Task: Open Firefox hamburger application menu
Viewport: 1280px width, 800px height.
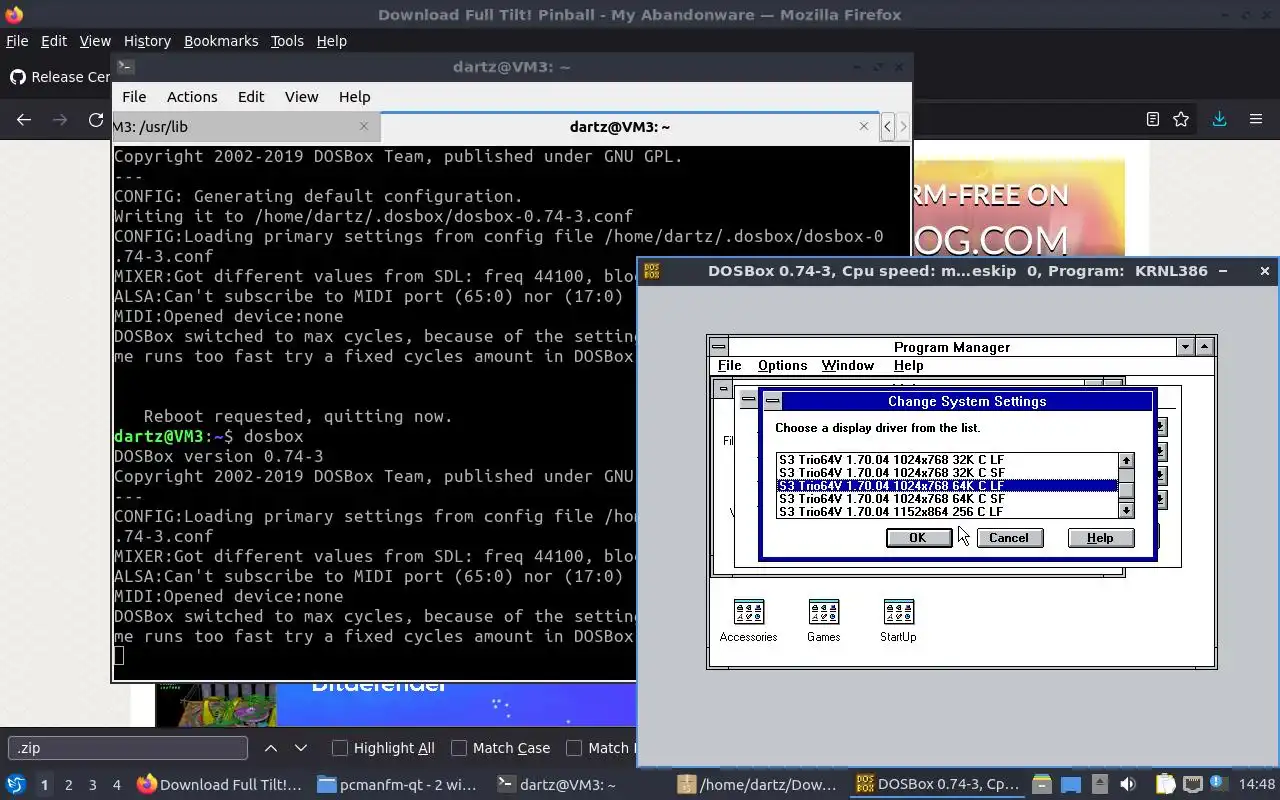Action: [x=1256, y=119]
